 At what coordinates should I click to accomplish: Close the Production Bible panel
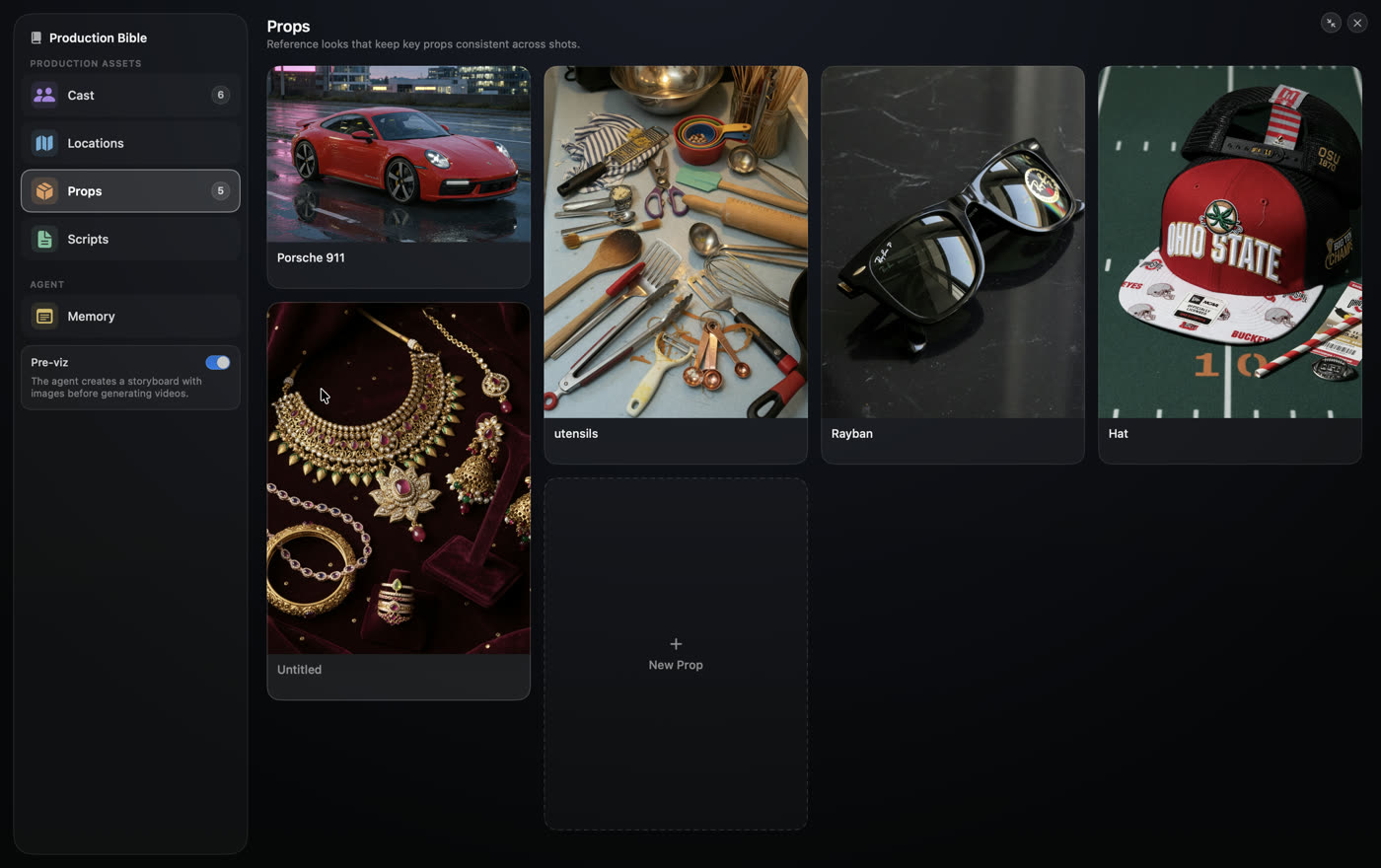[x=1357, y=23]
